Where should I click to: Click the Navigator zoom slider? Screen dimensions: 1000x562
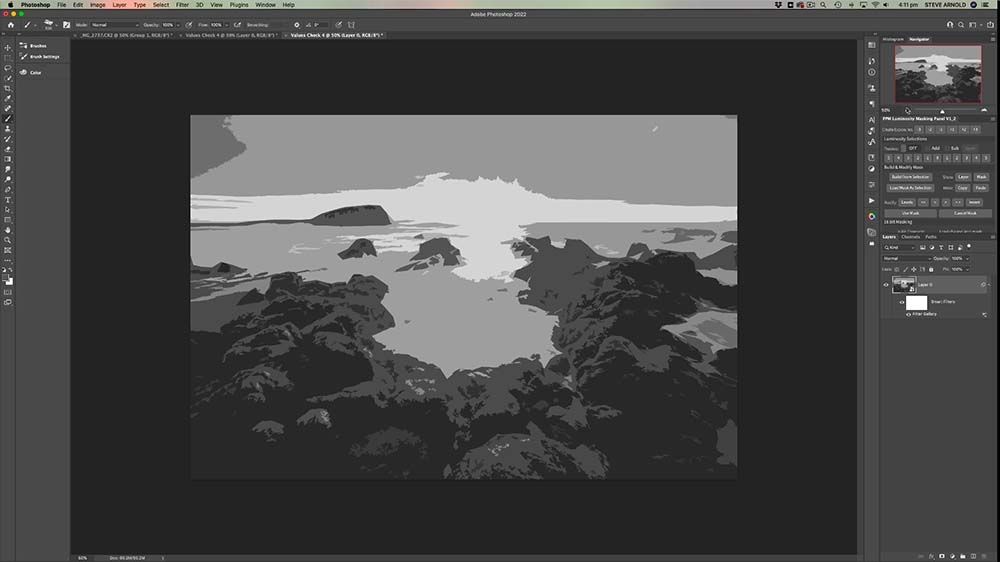click(x=942, y=111)
